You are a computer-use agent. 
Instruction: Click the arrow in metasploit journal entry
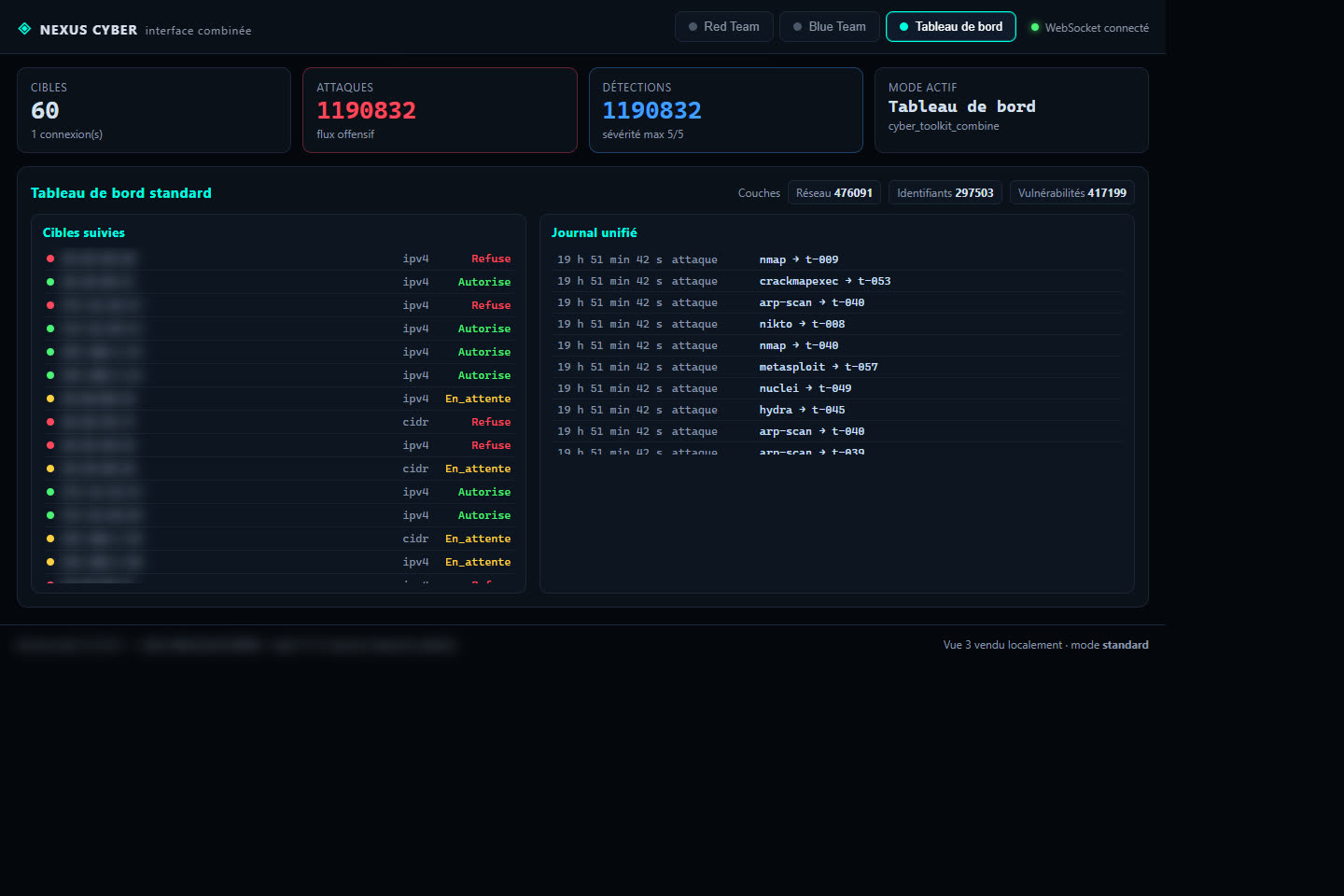click(835, 367)
